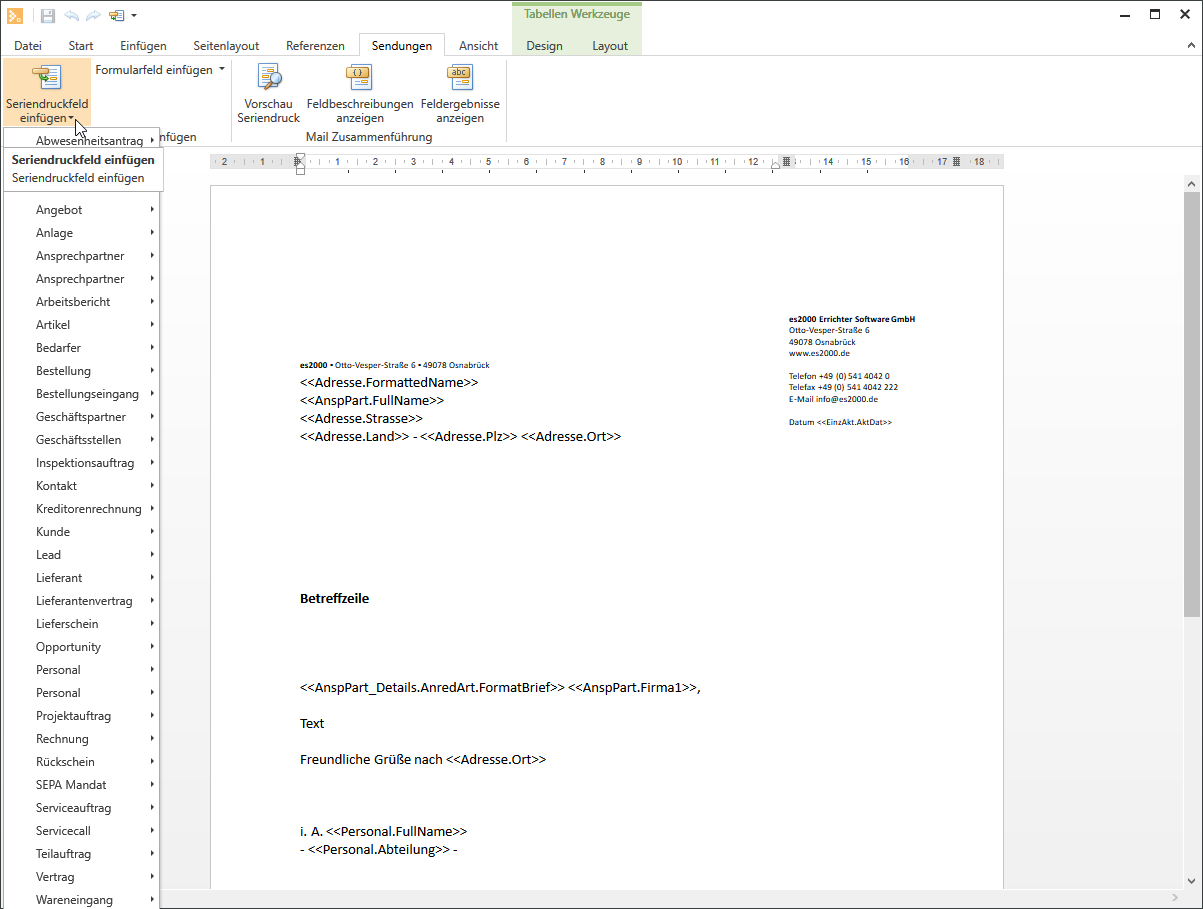The image size is (1203, 909).
Task: Click the Undo arrow icon
Action: coord(71,16)
